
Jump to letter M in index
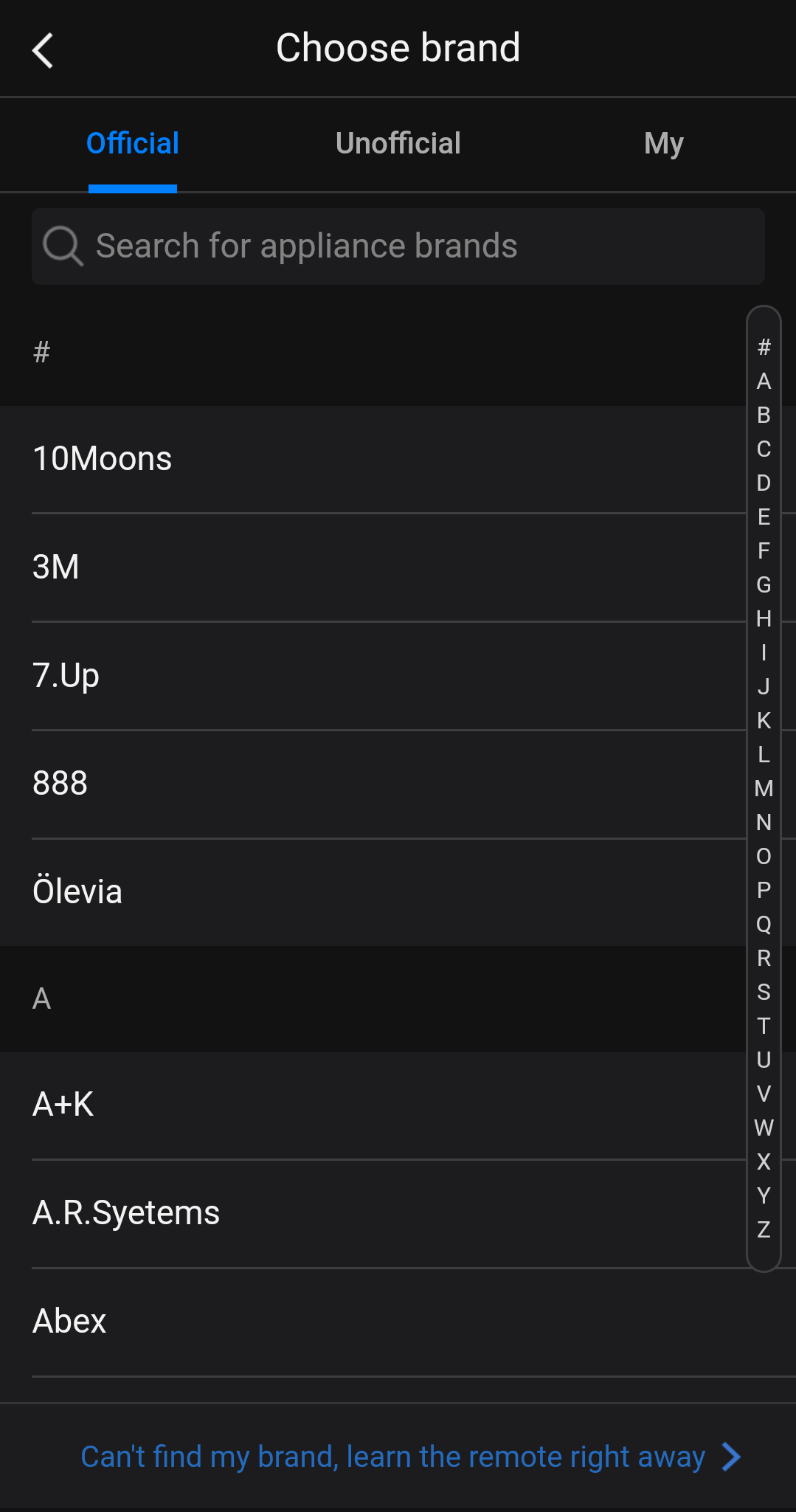pyautogui.click(x=764, y=788)
